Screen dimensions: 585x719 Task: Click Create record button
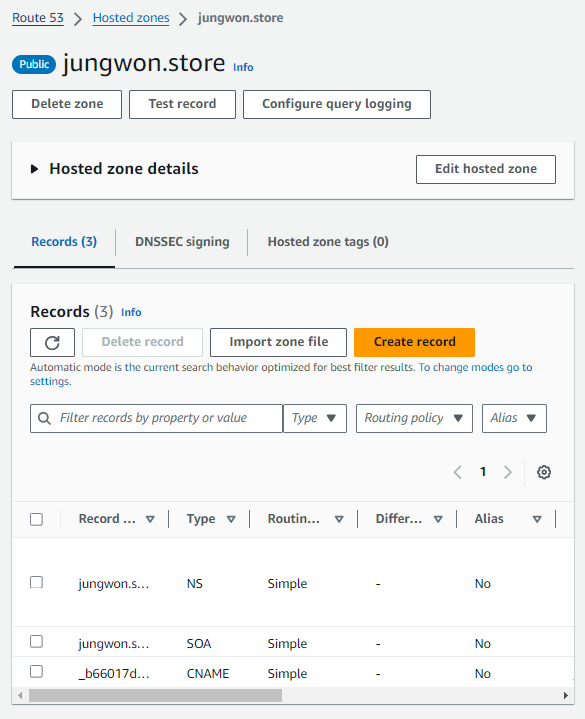(414, 342)
